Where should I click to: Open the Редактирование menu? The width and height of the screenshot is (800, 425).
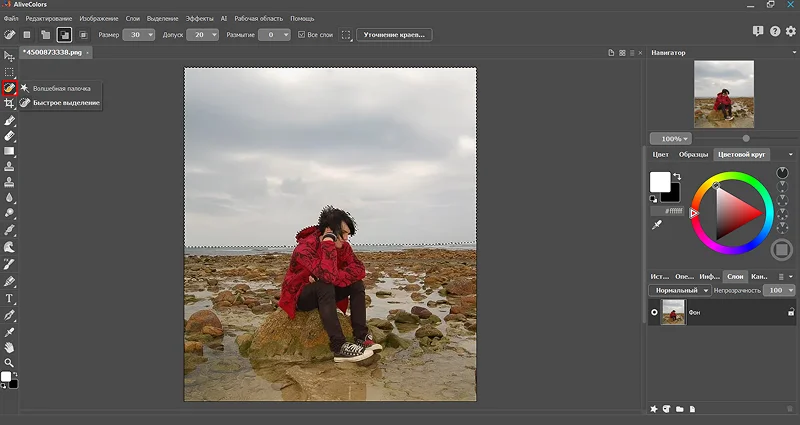coord(48,18)
